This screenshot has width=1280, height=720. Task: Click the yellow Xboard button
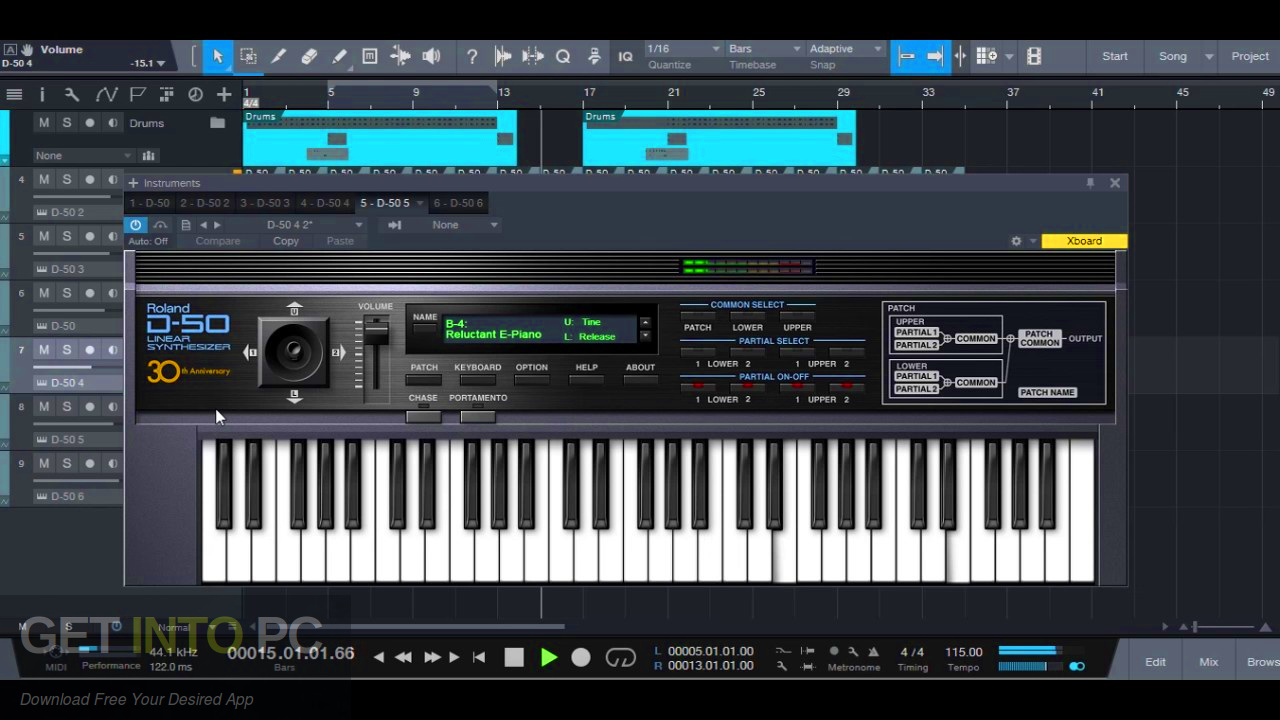coord(1084,241)
